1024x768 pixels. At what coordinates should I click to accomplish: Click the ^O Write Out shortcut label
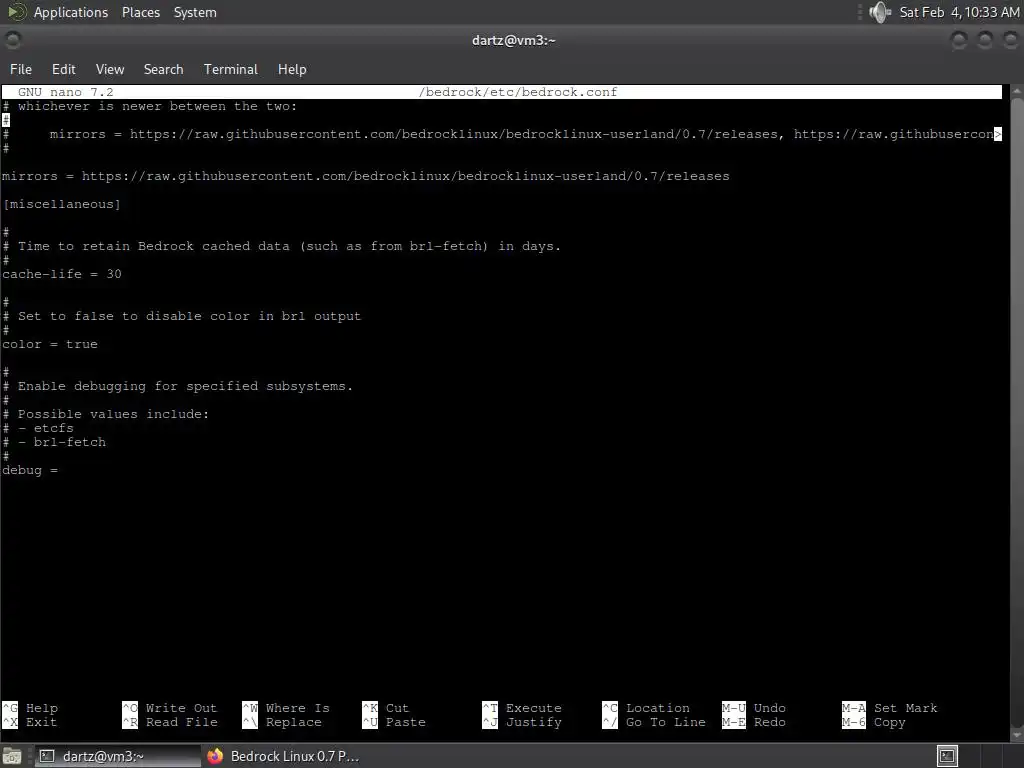[169, 708]
